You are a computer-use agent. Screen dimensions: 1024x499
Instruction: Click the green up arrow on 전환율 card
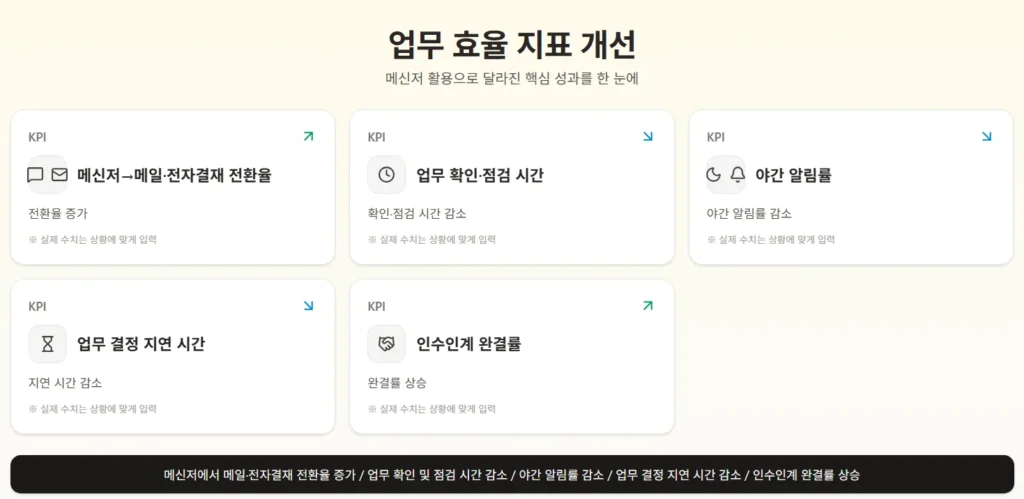308,136
